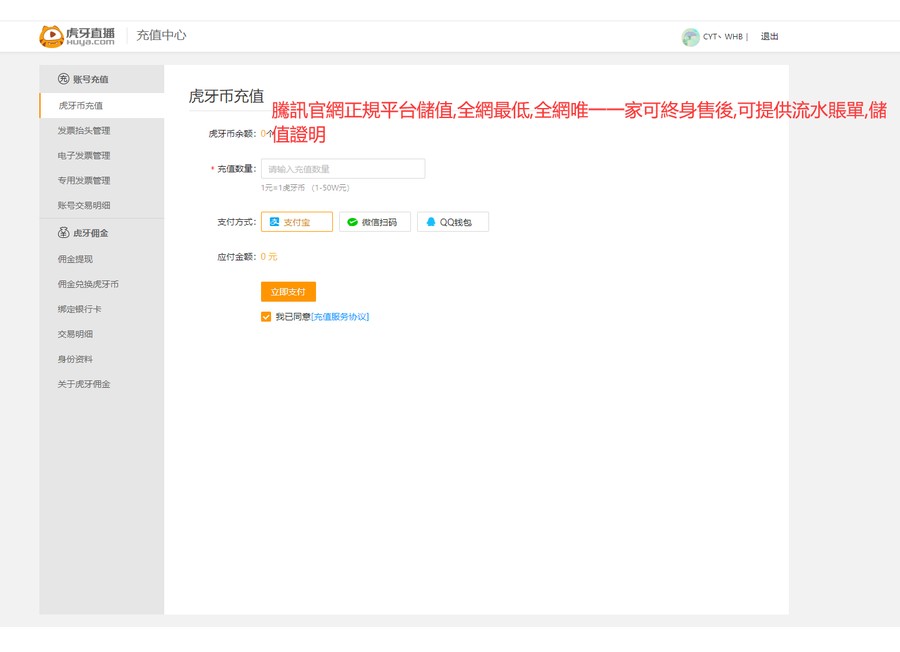Open 绑定银行卡 in sidebar
The height and width of the screenshot is (652, 900).
pyautogui.click(x=78, y=309)
